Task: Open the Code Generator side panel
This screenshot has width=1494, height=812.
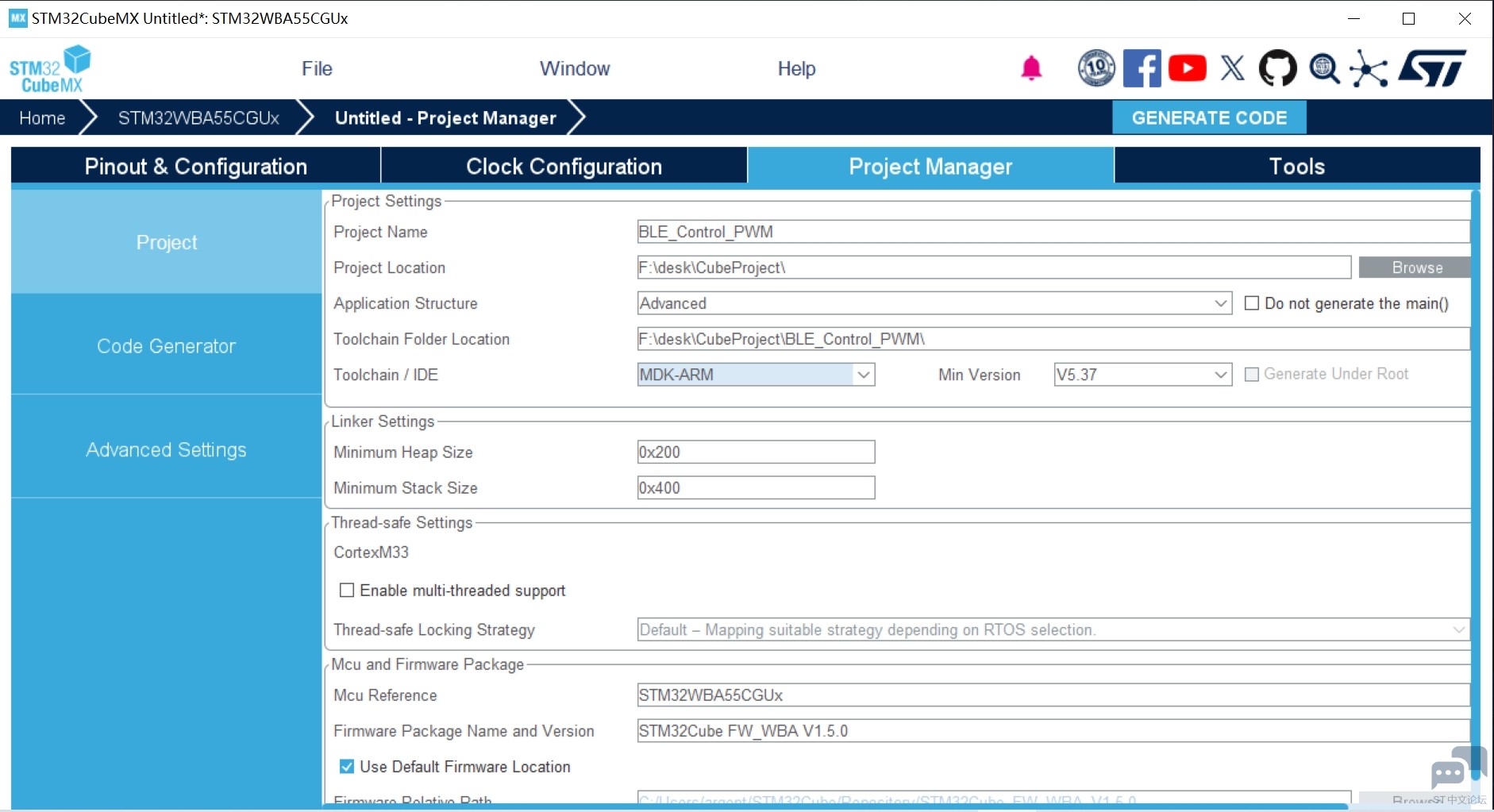Action: [167, 346]
